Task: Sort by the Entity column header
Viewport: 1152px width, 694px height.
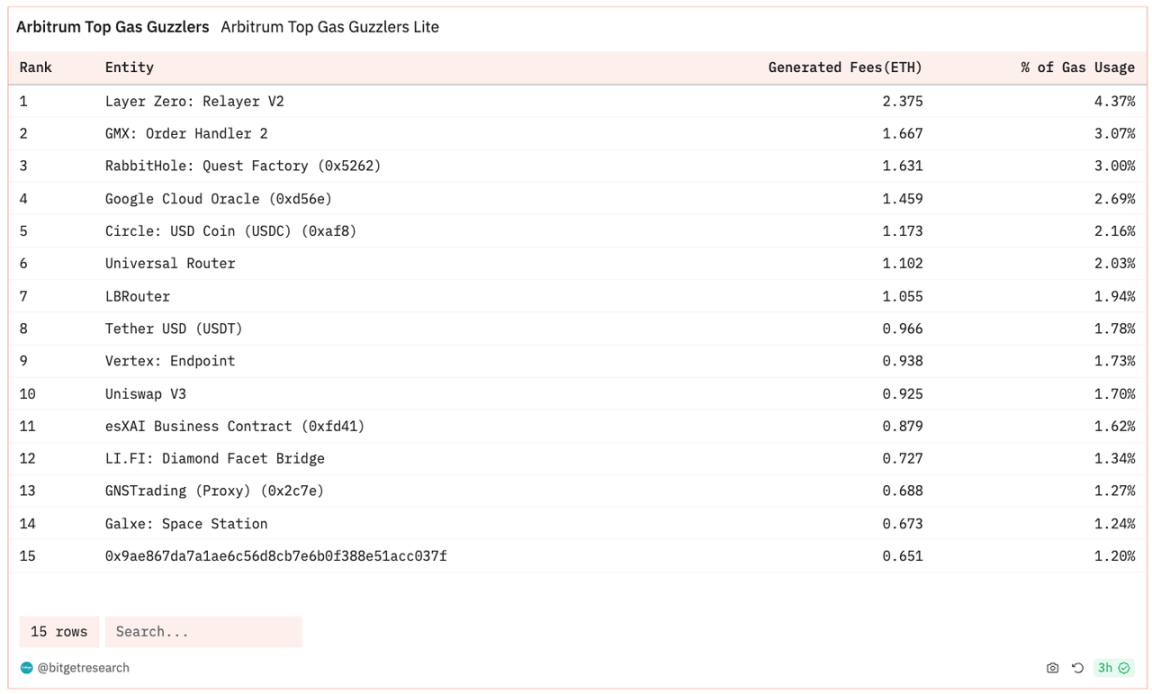Action: pos(129,68)
